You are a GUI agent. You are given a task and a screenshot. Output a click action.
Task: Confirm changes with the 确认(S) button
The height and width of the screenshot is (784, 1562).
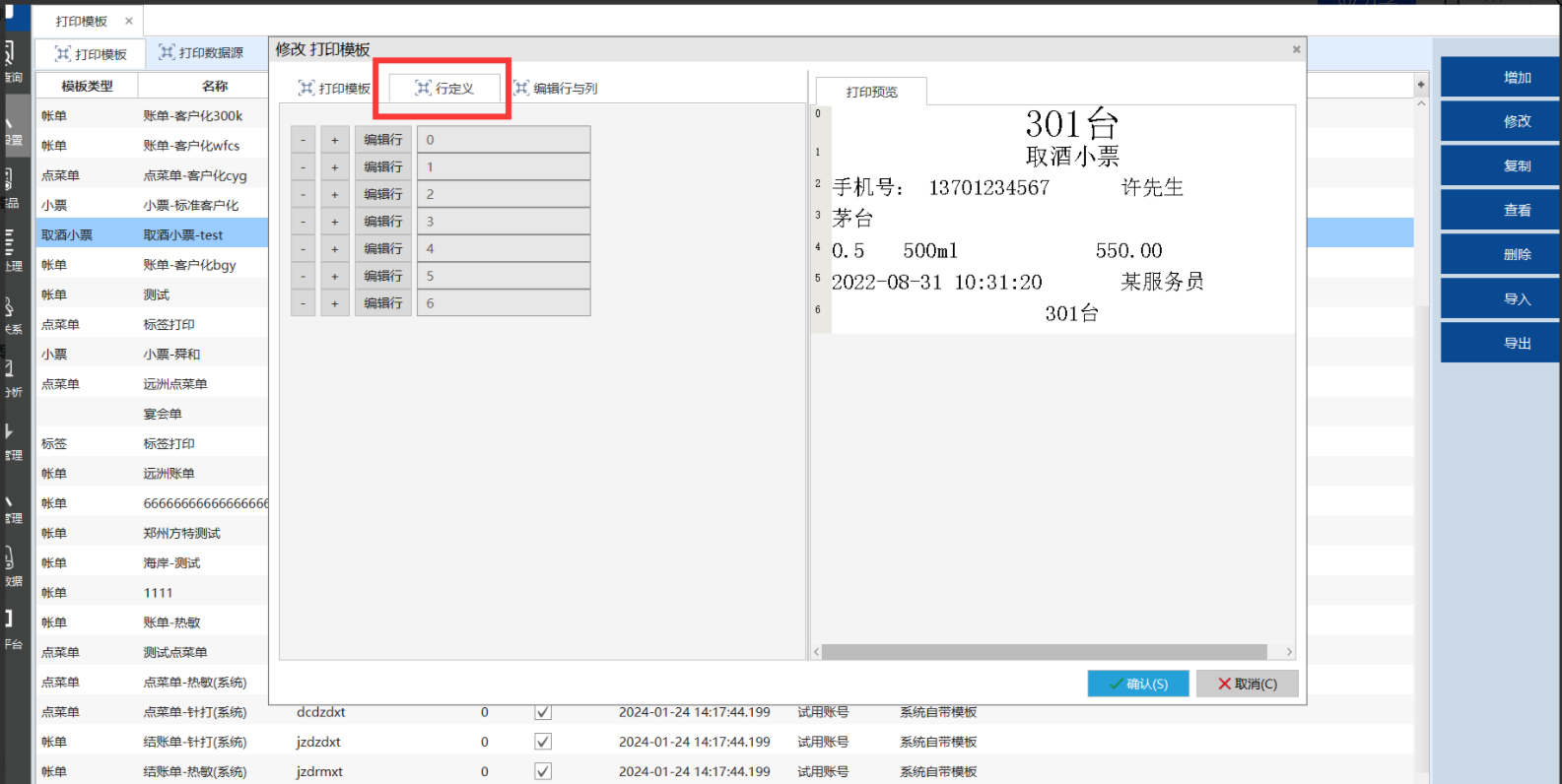[x=1137, y=684]
